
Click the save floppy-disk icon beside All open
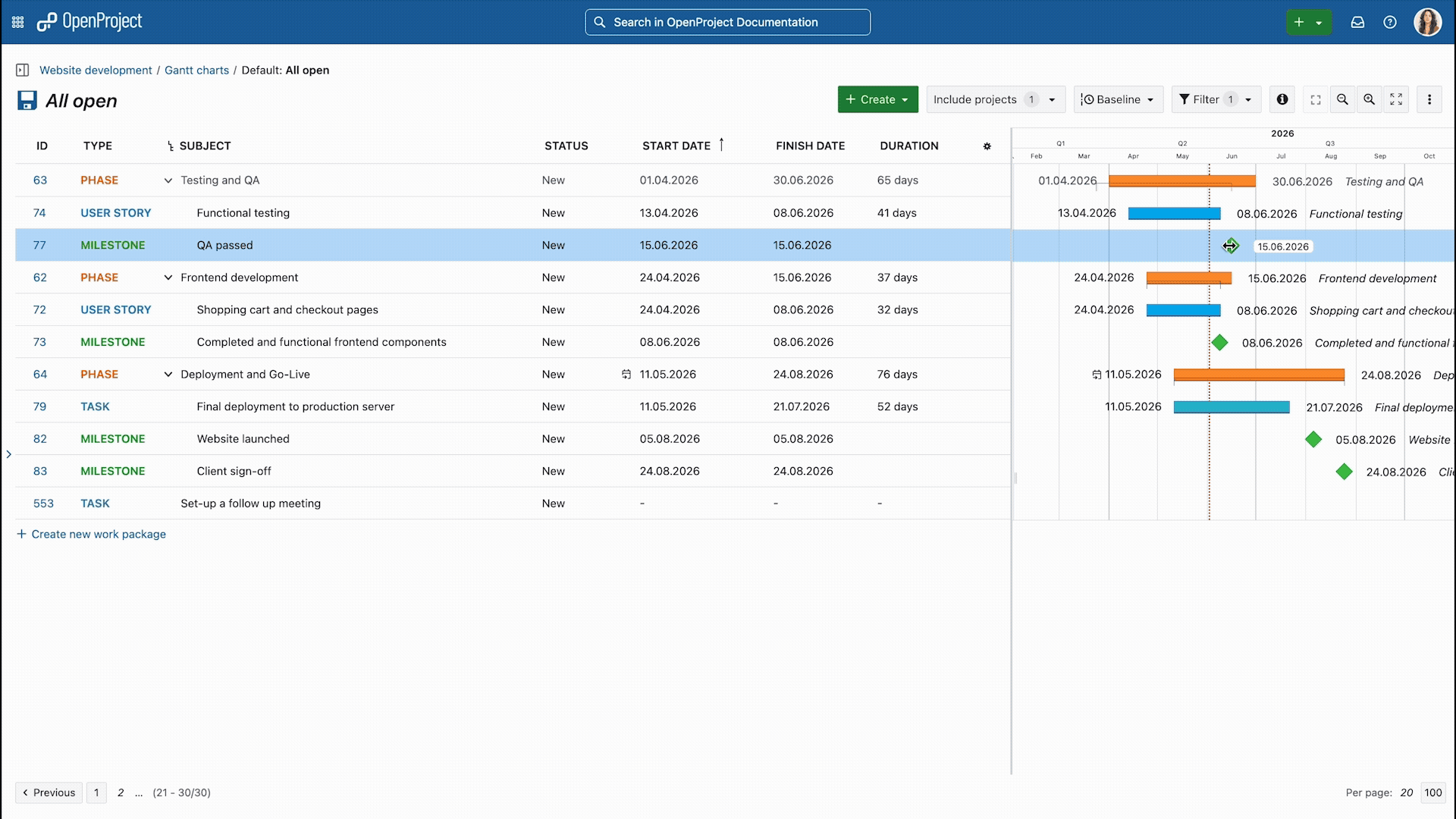(27, 101)
